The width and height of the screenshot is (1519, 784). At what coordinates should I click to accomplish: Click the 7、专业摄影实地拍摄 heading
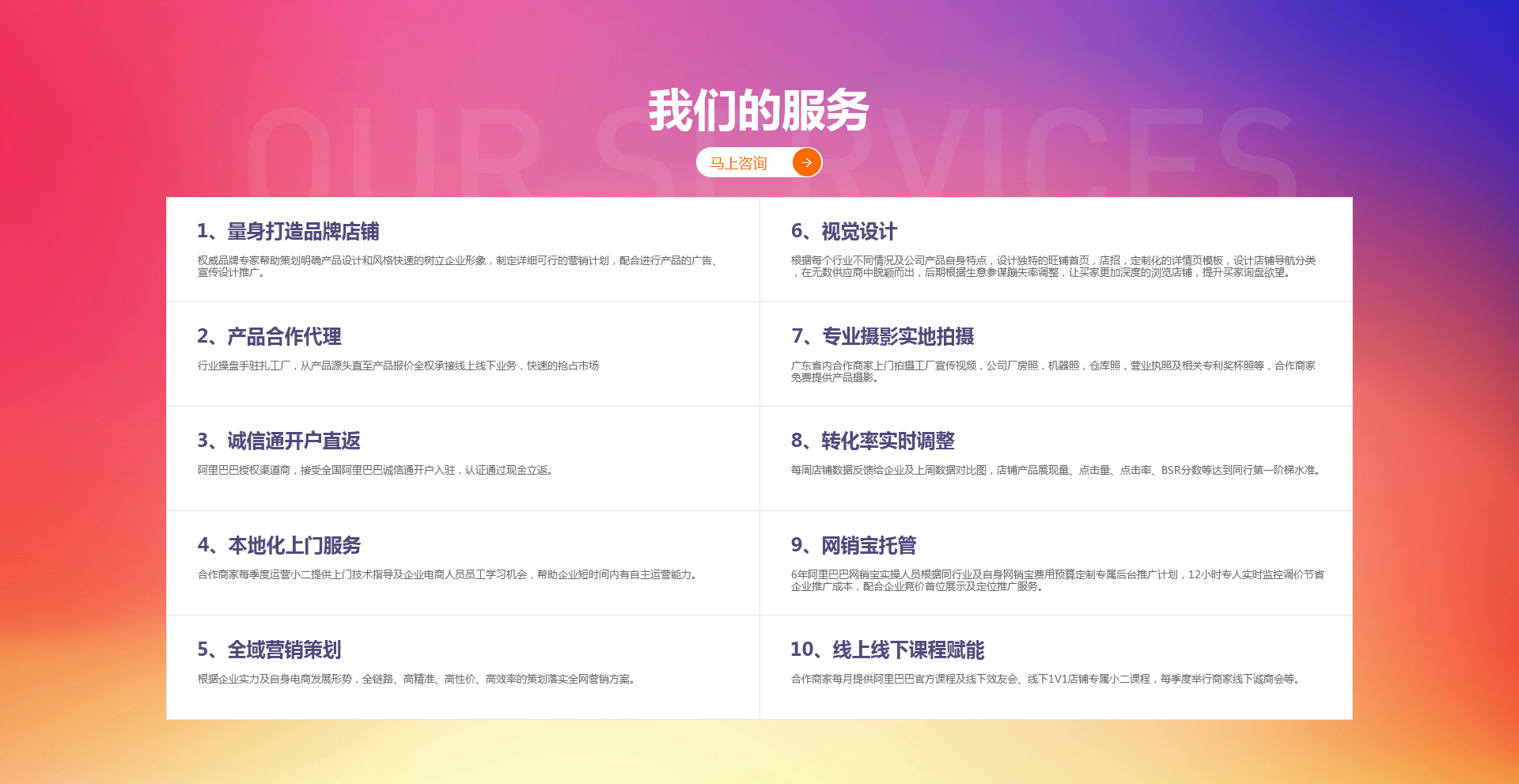882,336
